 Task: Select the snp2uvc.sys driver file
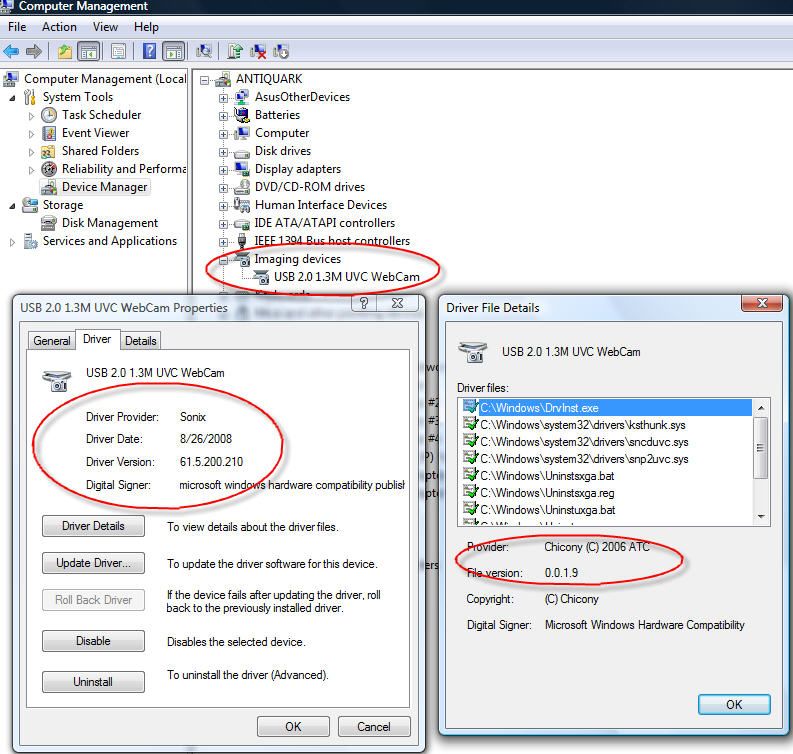click(x=584, y=459)
